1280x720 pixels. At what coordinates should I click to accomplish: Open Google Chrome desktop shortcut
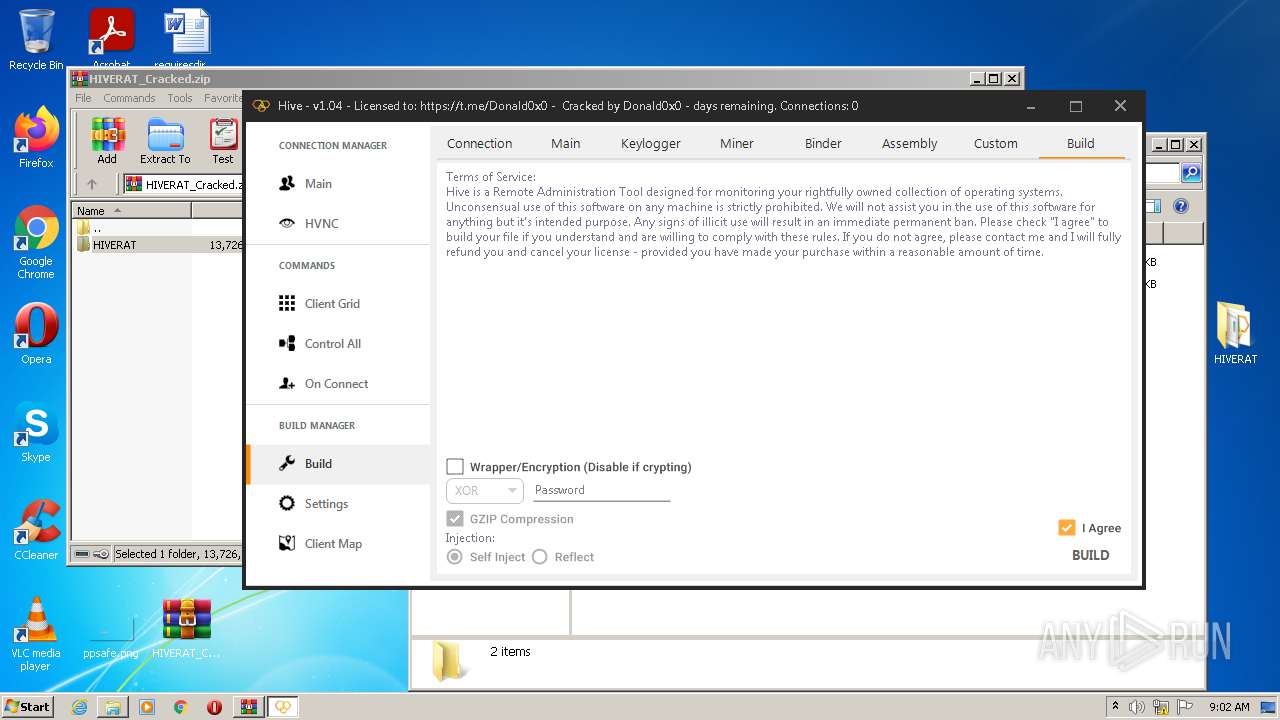click(36, 243)
